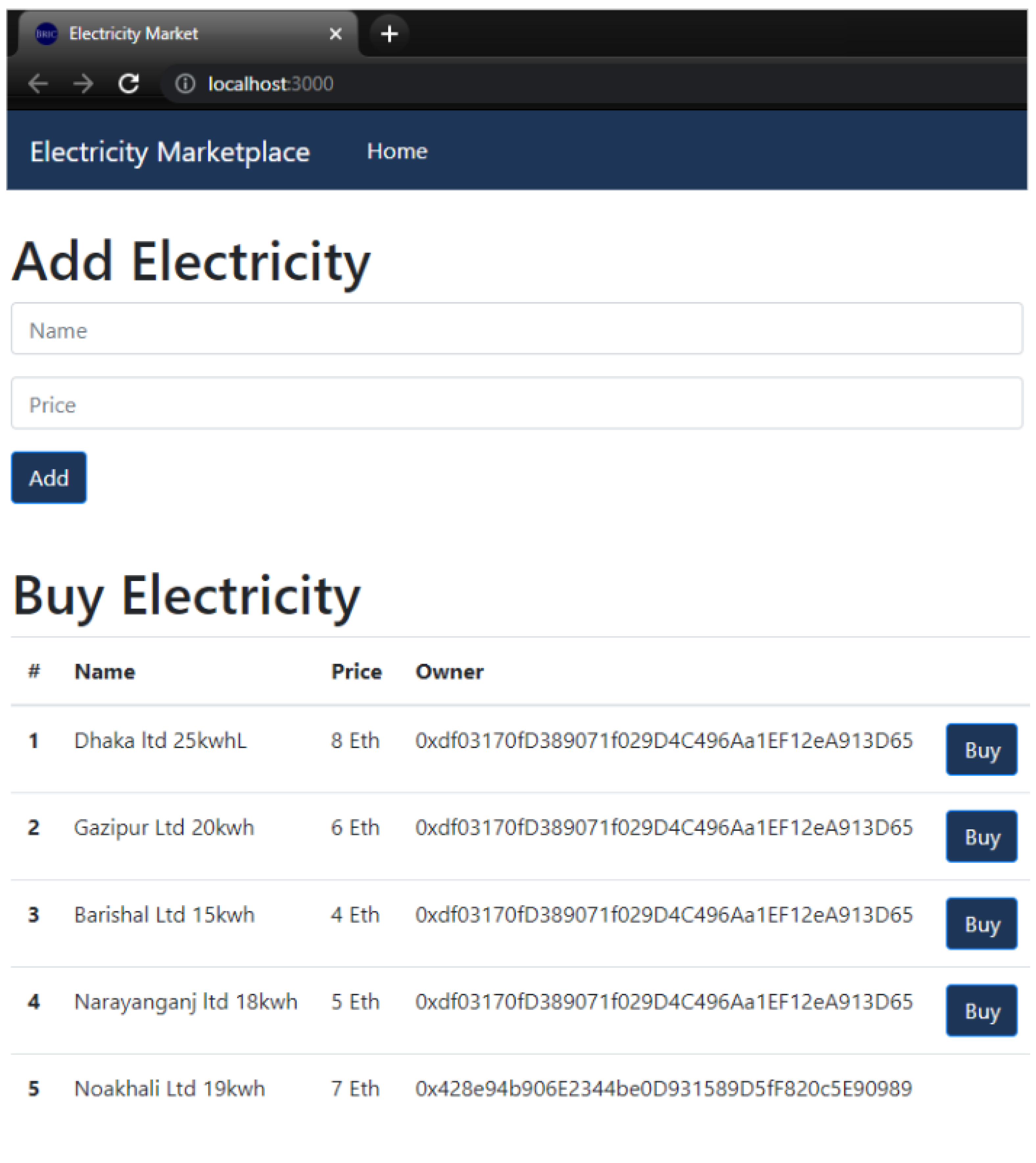Focus the Price input field
1036x1163 pixels.
coord(516,404)
